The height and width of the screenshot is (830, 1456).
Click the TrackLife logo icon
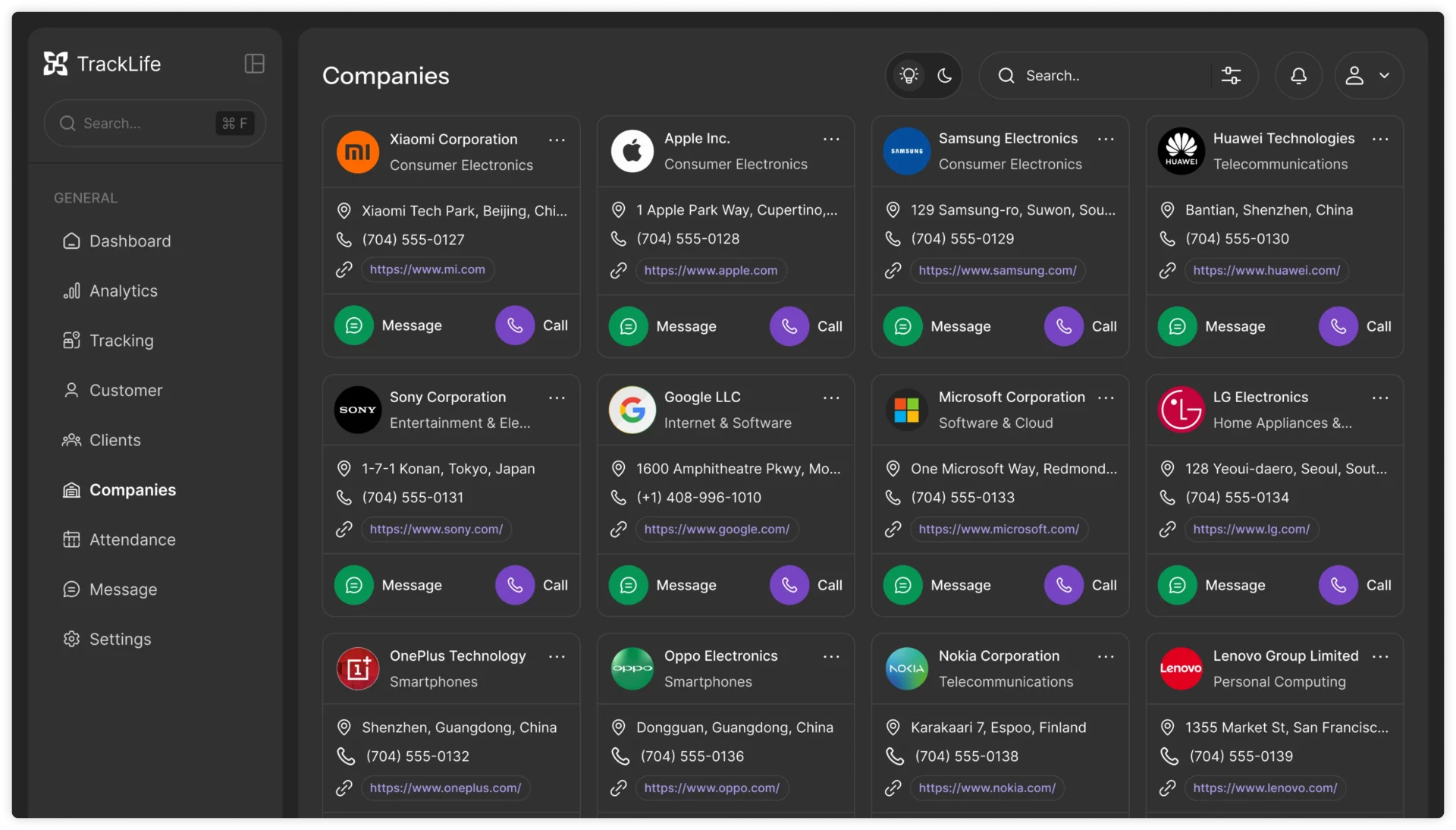55,64
